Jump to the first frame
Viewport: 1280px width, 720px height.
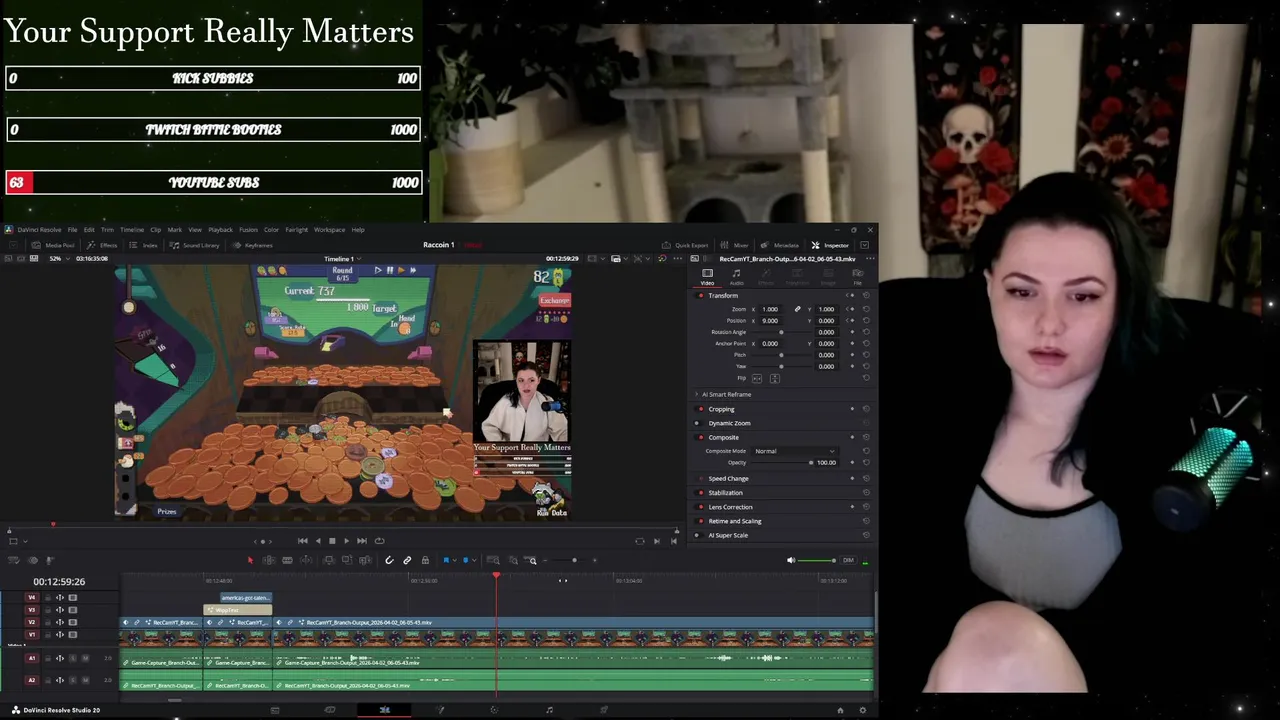(303, 541)
